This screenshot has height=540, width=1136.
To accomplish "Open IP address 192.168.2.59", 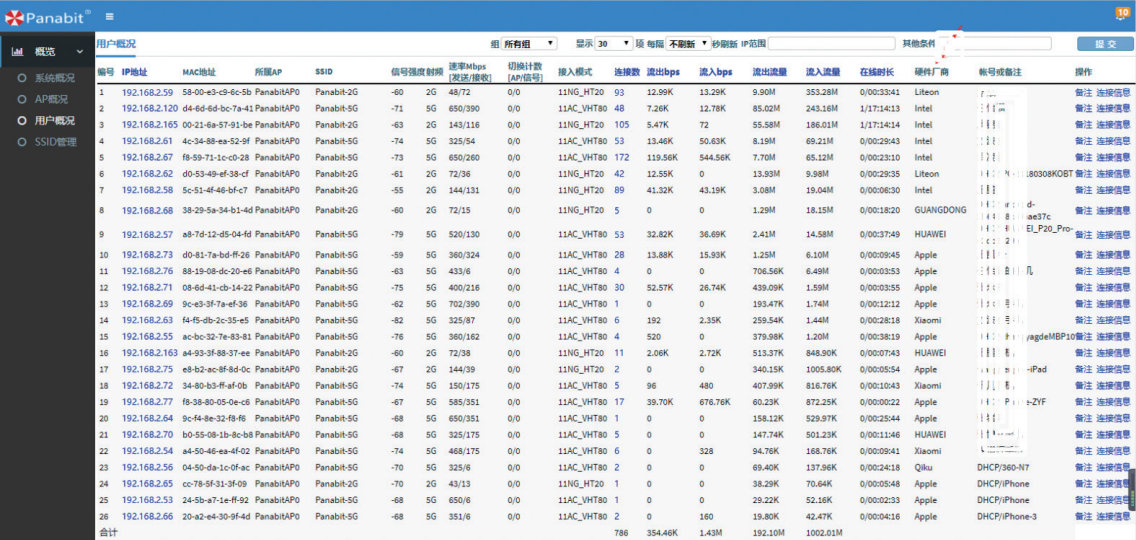I will tap(148, 92).
